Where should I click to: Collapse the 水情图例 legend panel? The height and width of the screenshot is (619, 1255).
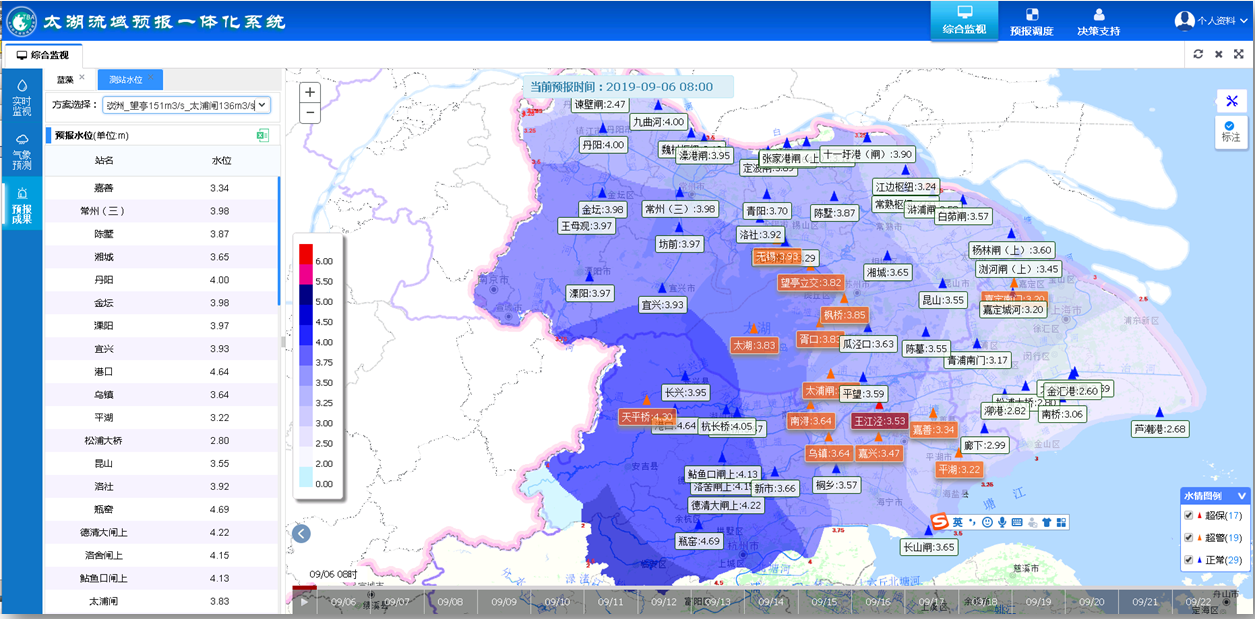(1242, 495)
